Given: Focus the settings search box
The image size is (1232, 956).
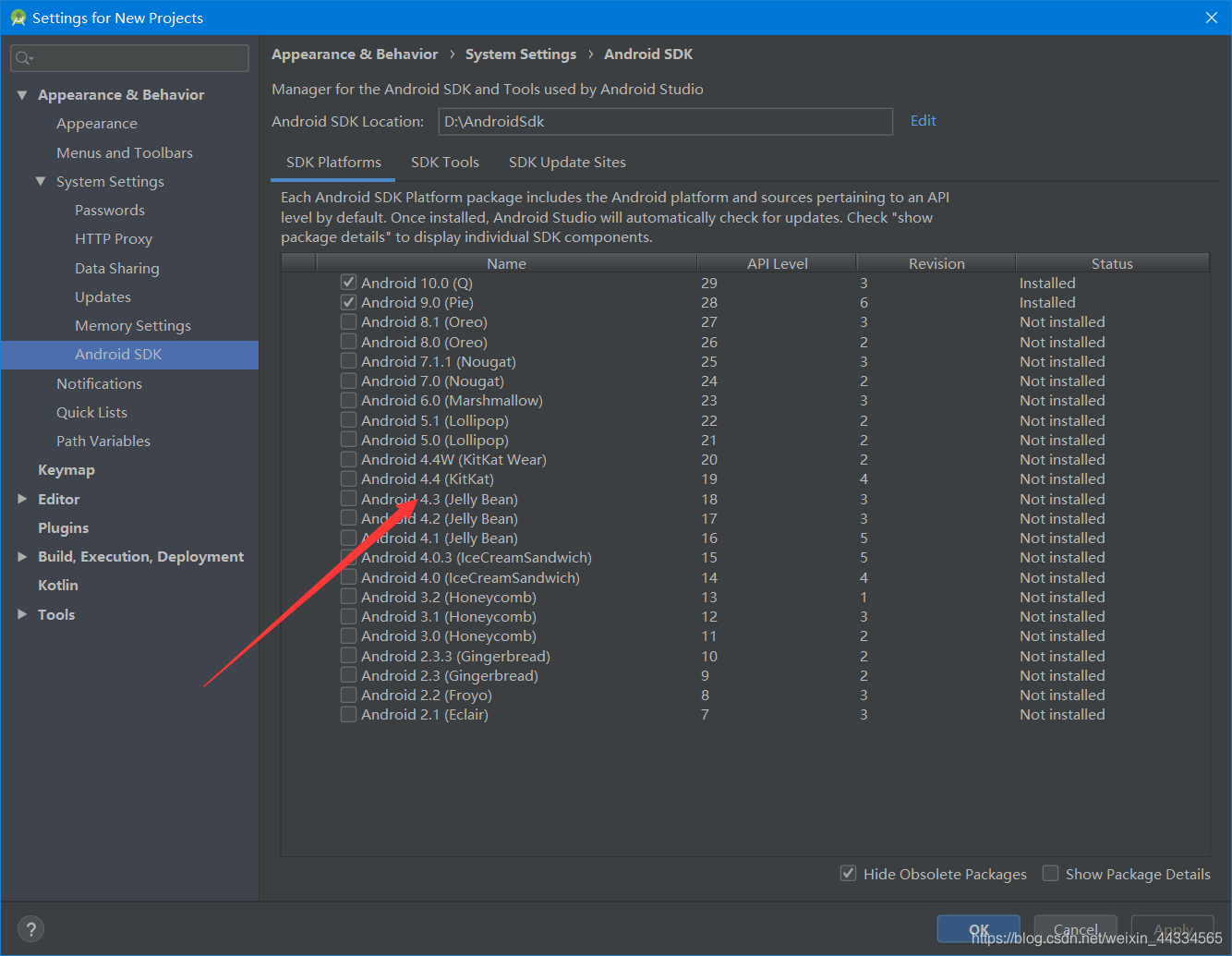Looking at the screenshot, I should click(x=130, y=58).
